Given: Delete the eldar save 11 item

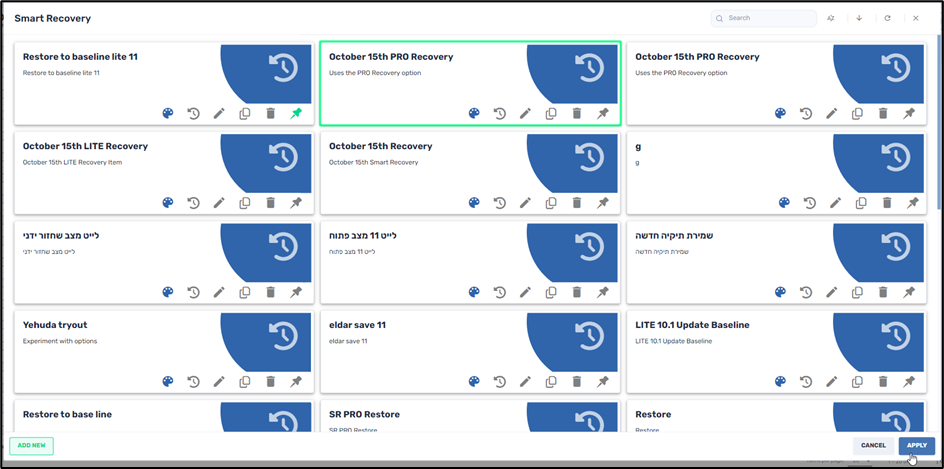Looking at the screenshot, I should point(577,382).
